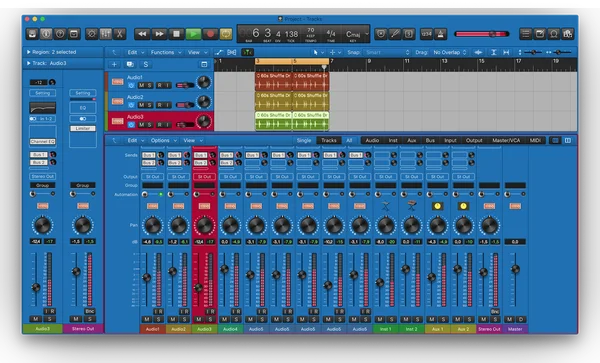This screenshot has width=600, height=363.
Task: Click the plus Add Track button
Action: point(114,64)
